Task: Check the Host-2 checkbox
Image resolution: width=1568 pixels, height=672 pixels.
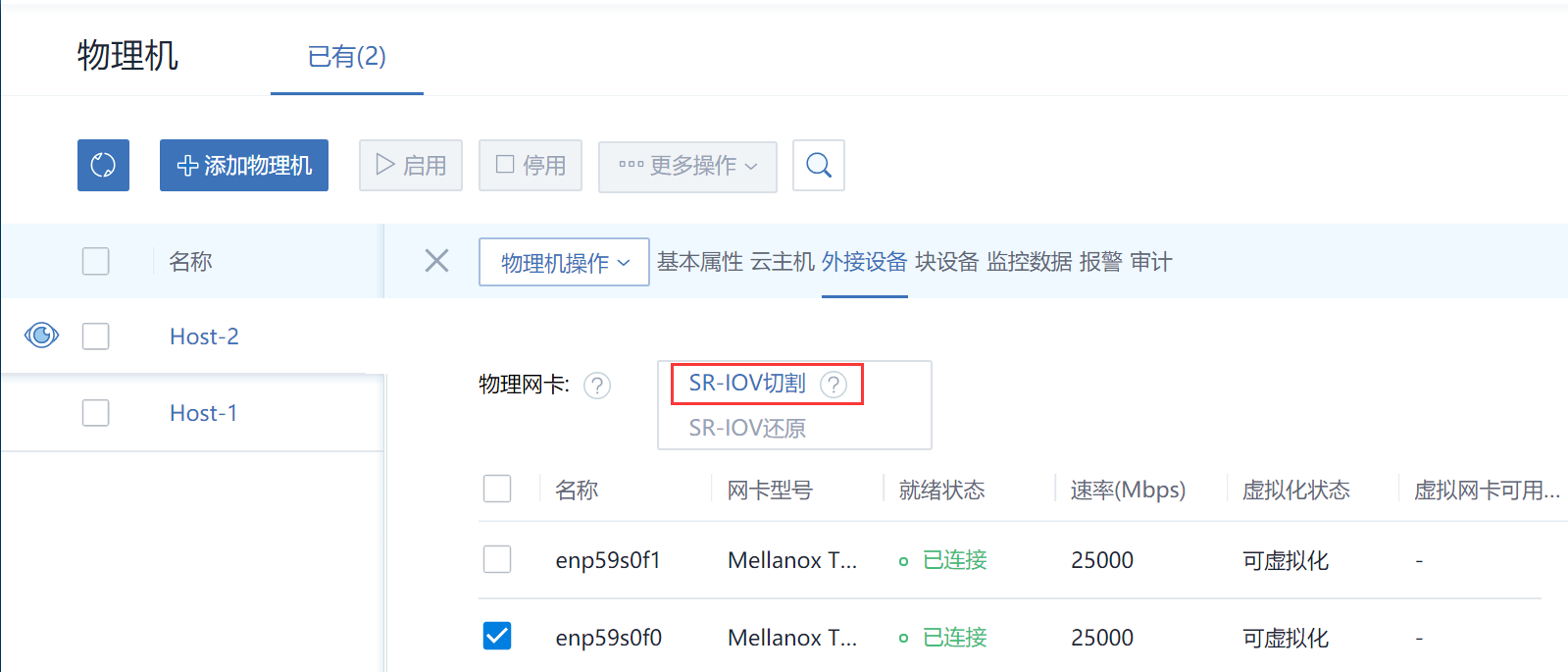Action: (95, 336)
